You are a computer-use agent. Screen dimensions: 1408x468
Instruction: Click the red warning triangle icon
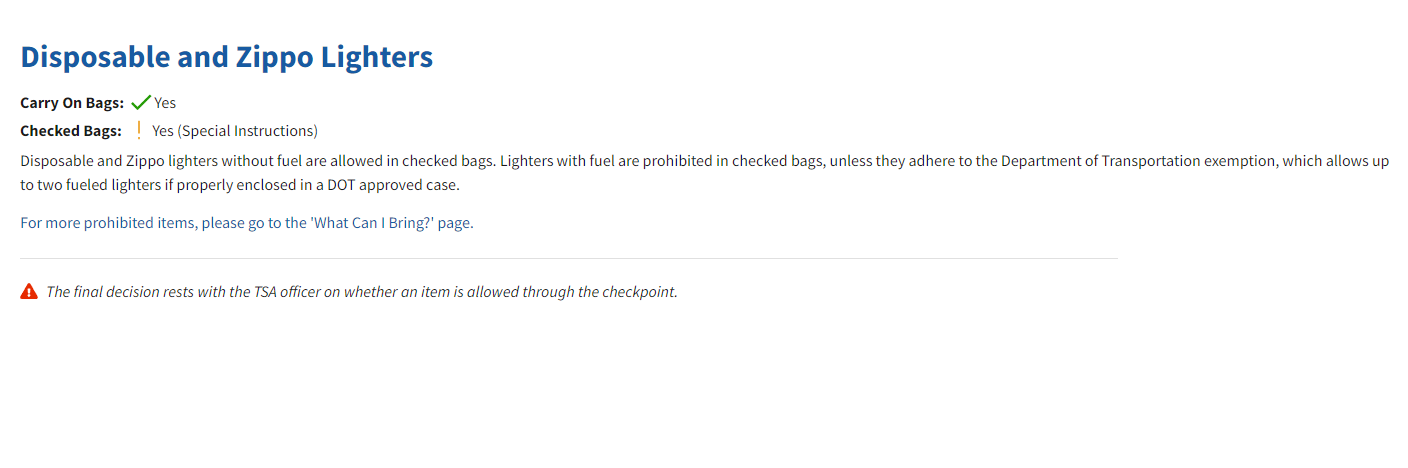(x=29, y=292)
